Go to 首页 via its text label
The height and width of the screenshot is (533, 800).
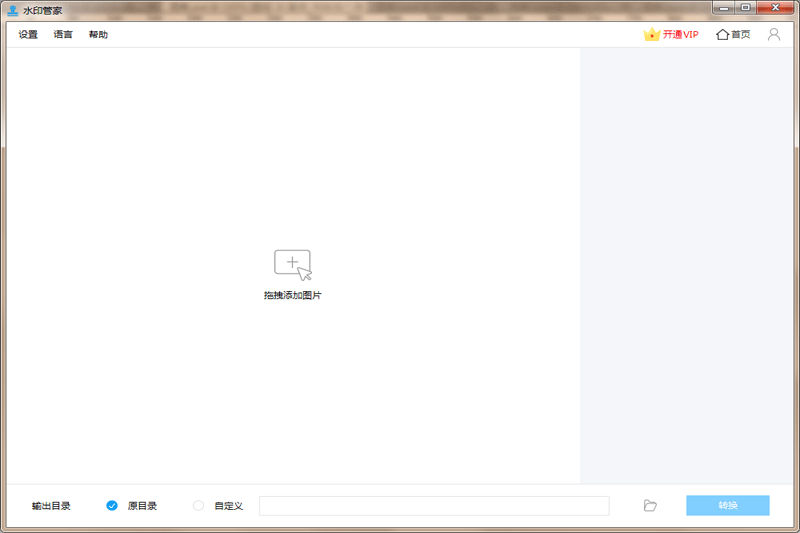(740, 35)
